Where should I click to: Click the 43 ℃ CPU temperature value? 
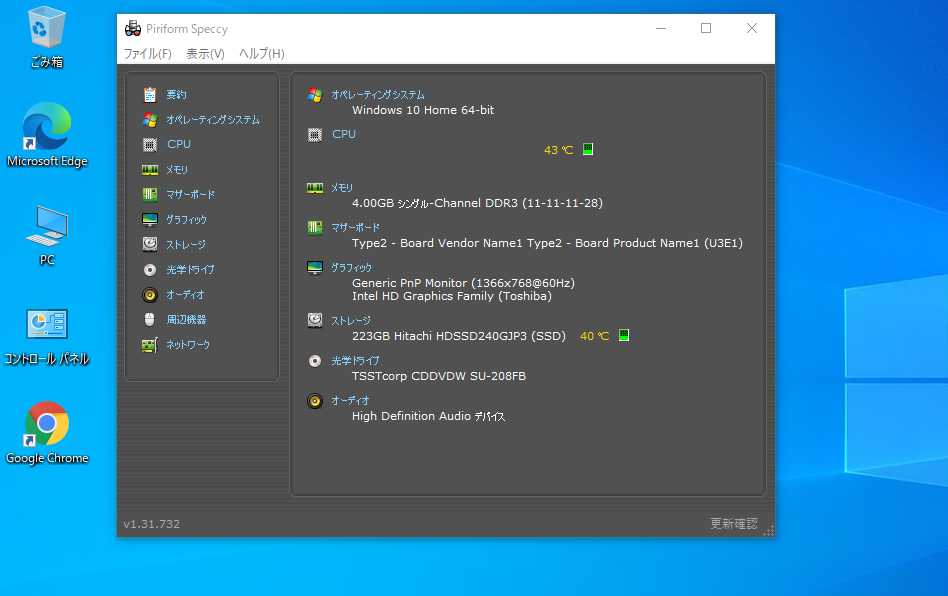click(558, 150)
